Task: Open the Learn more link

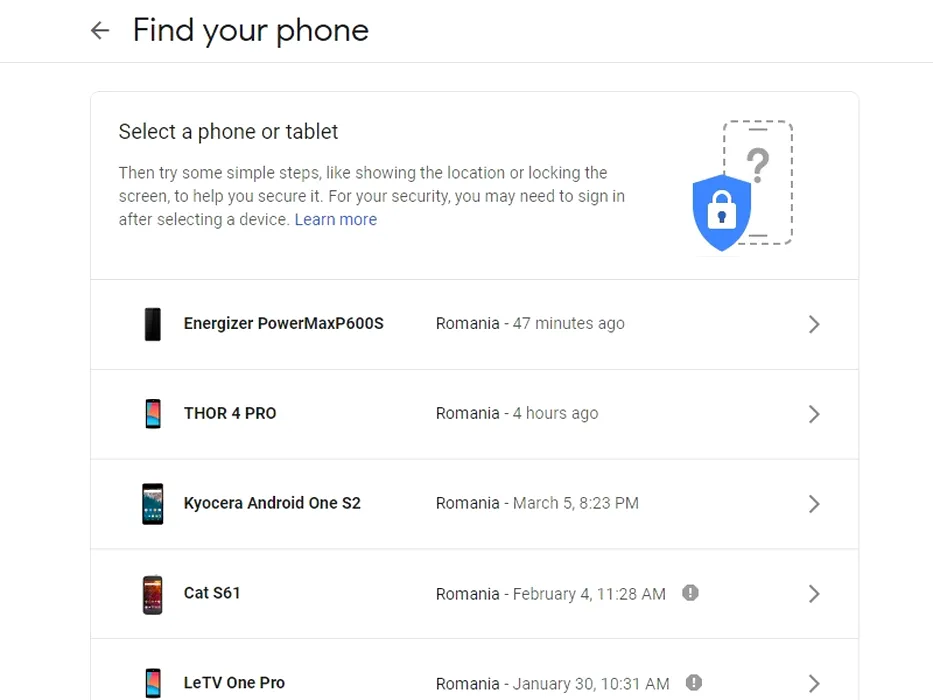Action: [x=336, y=220]
